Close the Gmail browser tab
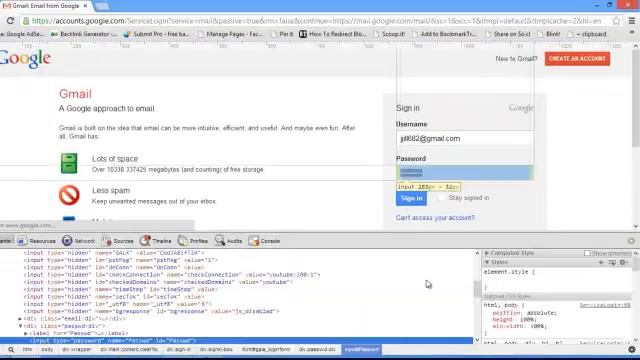The width and height of the screenshot is (640, 360). point(85,6)
